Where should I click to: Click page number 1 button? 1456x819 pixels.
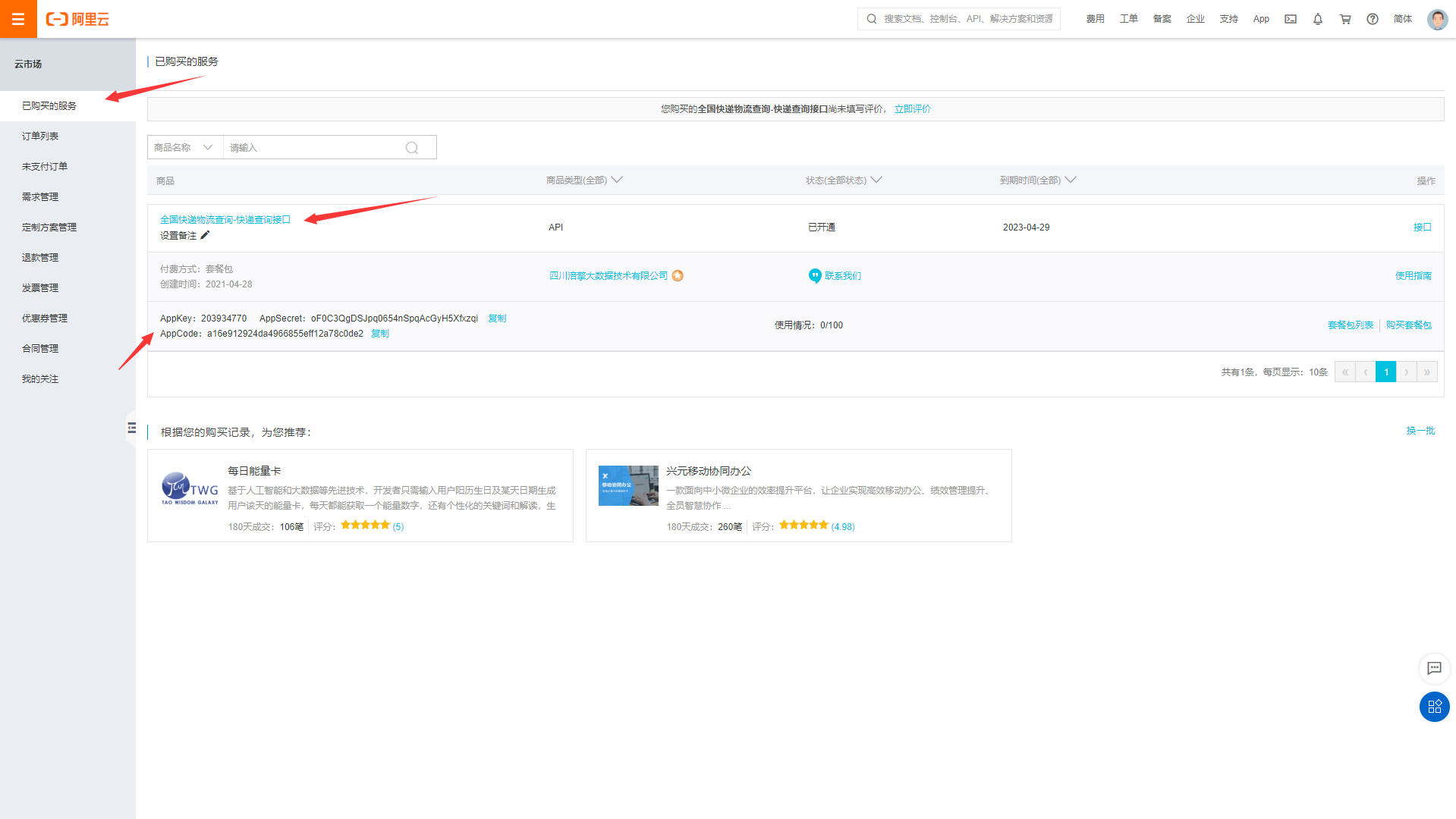1386,372
